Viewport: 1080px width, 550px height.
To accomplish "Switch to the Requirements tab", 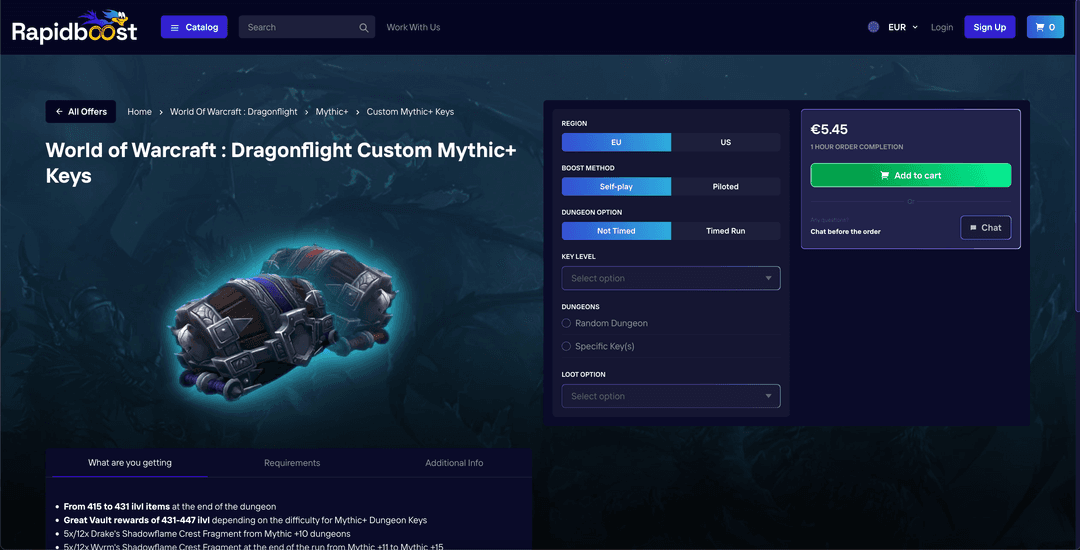I will point(292,463).
